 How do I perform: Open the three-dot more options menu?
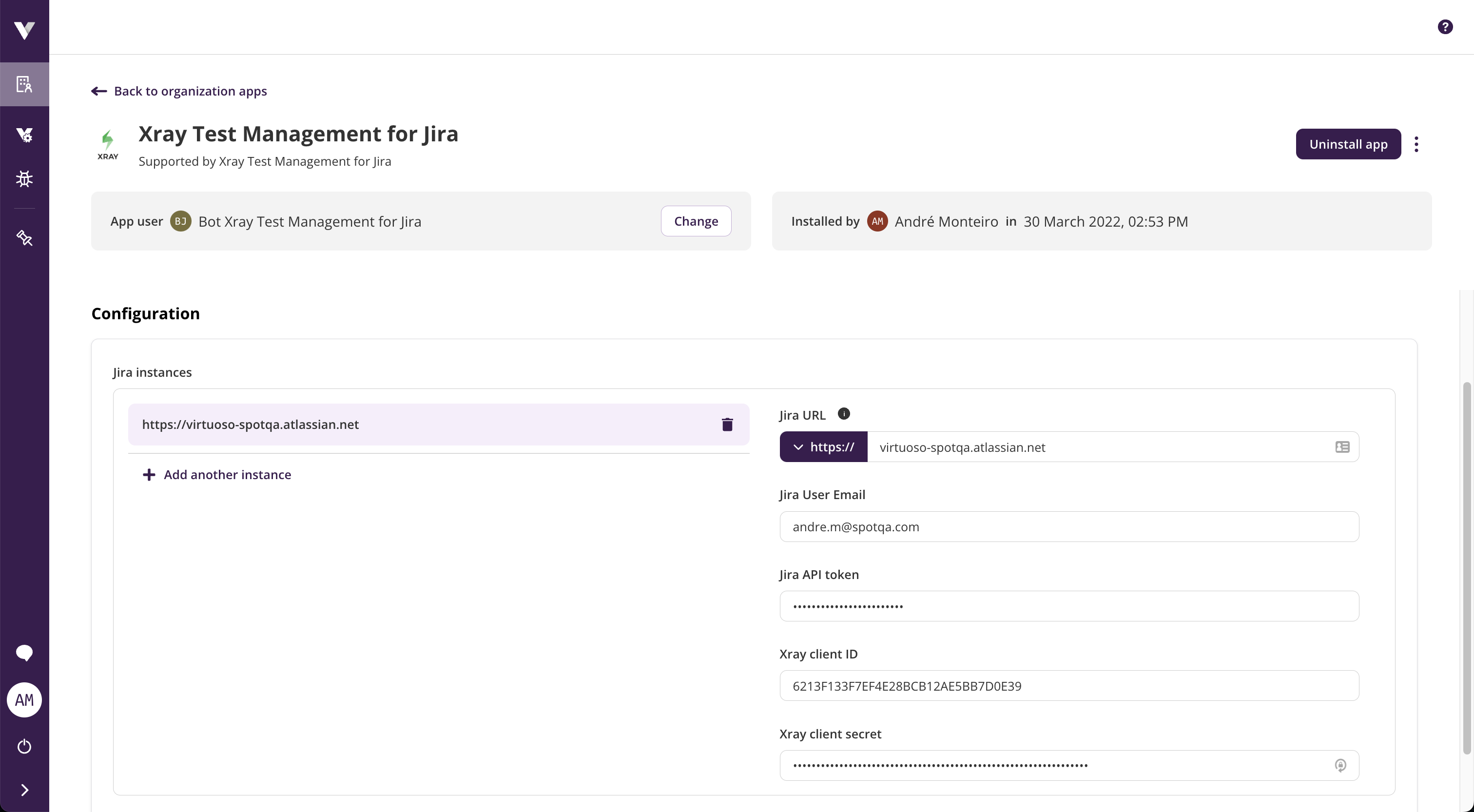point(1416,144)
